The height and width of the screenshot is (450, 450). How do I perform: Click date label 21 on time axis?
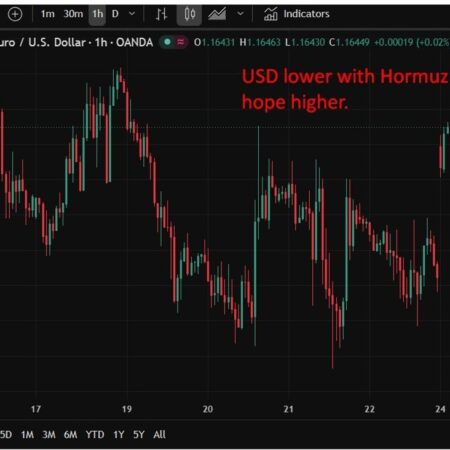[x=289, y=409]
